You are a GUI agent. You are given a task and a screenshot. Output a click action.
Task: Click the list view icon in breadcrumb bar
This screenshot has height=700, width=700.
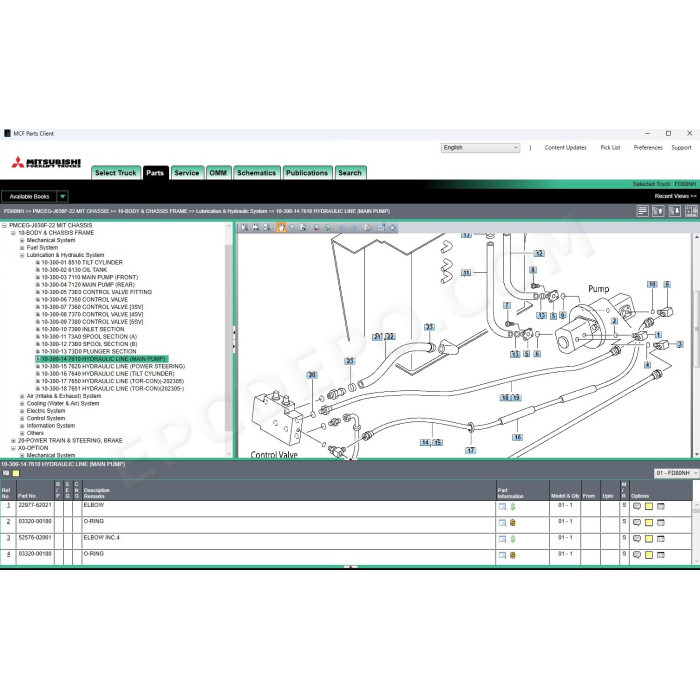pyautogui.click(x=642, y=211)
